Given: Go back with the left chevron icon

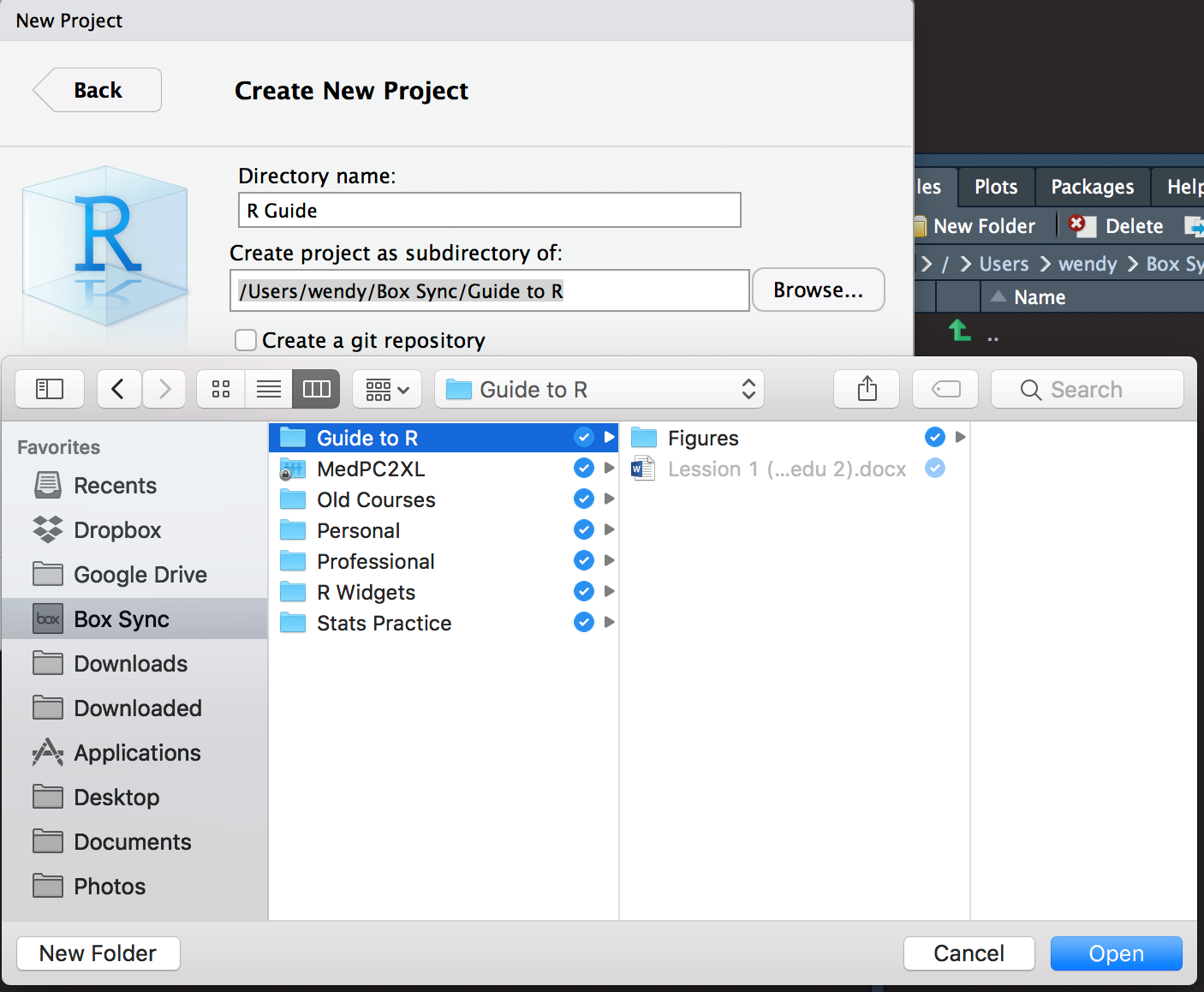Looking at the screenshot, I should (x=118, y=390).
